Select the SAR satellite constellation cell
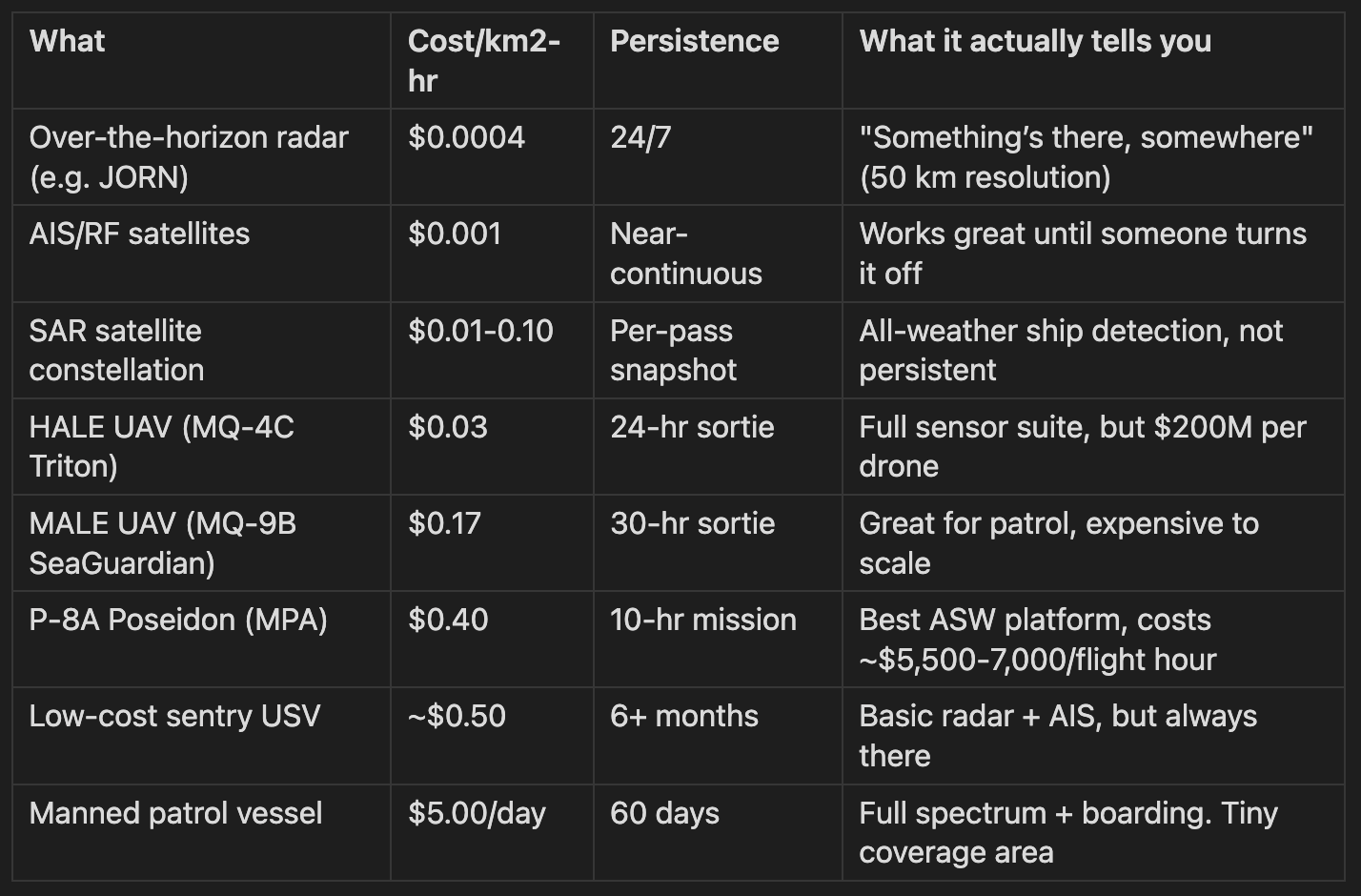Image resolution: width=1361 pixels, height=896 pixels. pos(116,350)
